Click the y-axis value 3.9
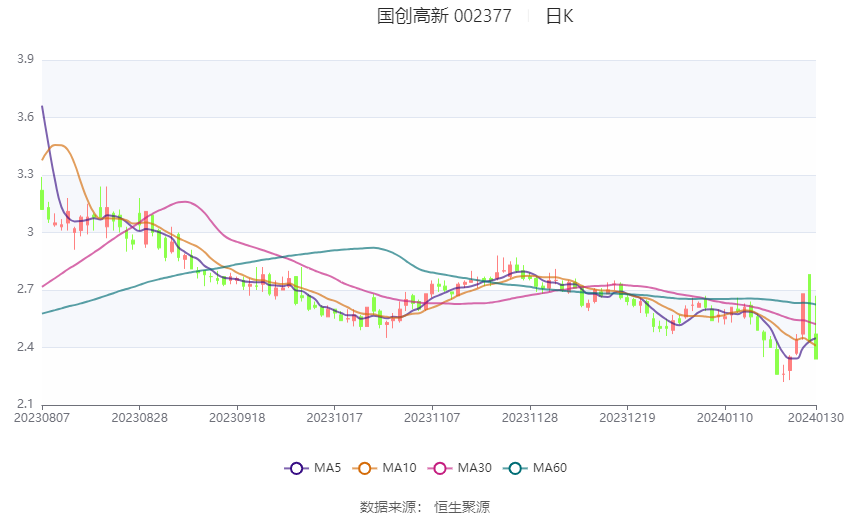Viewport: 850px width, 517px height. pyautogui.click(x=25, y=59)
